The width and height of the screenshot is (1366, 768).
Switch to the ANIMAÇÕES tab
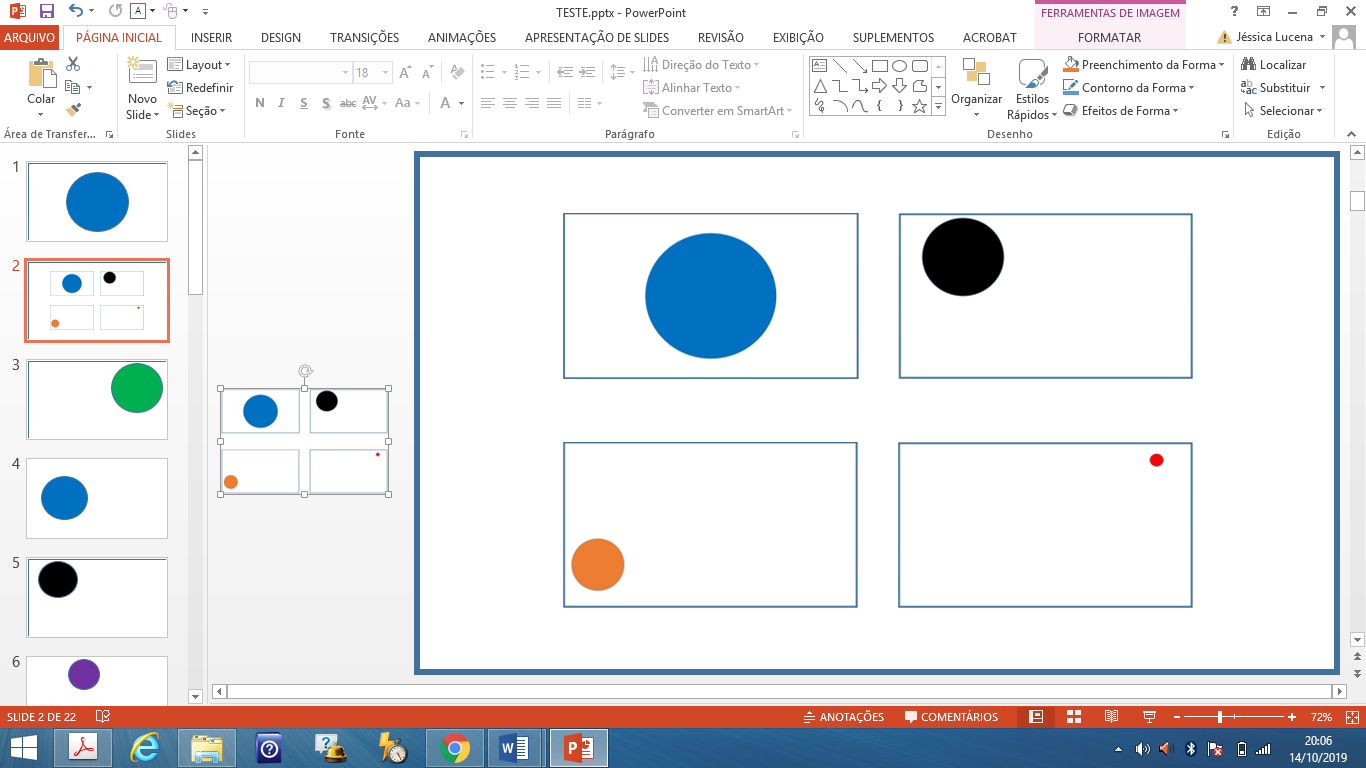click(x=461, y=37)
